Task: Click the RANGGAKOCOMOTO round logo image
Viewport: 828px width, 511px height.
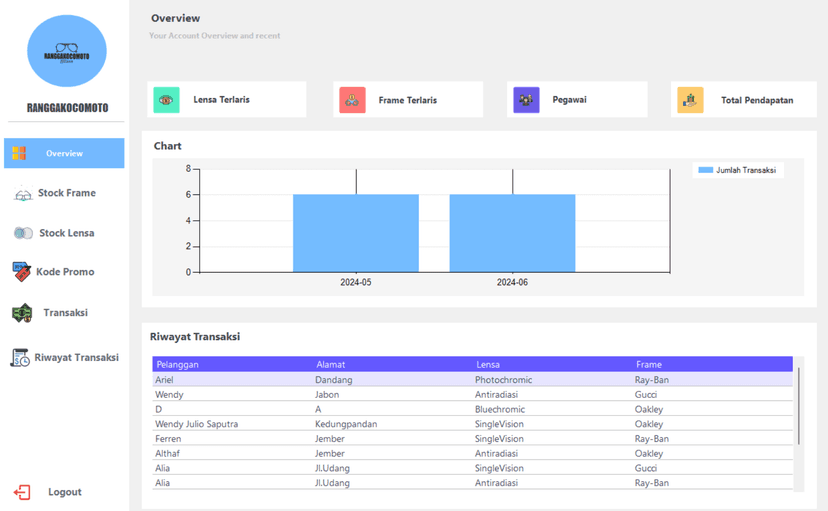Action: [66, 52]
